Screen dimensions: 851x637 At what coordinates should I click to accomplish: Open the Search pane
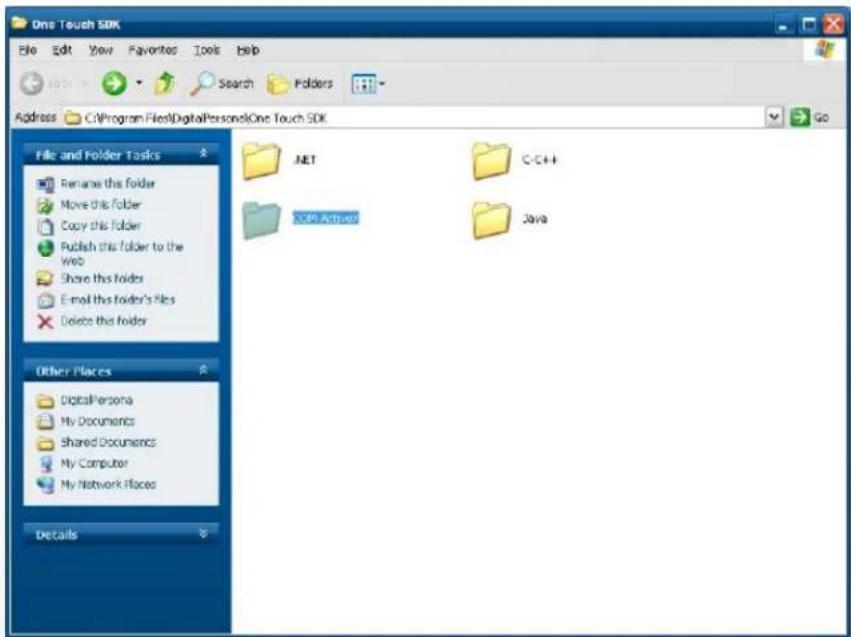pos(223,84)
